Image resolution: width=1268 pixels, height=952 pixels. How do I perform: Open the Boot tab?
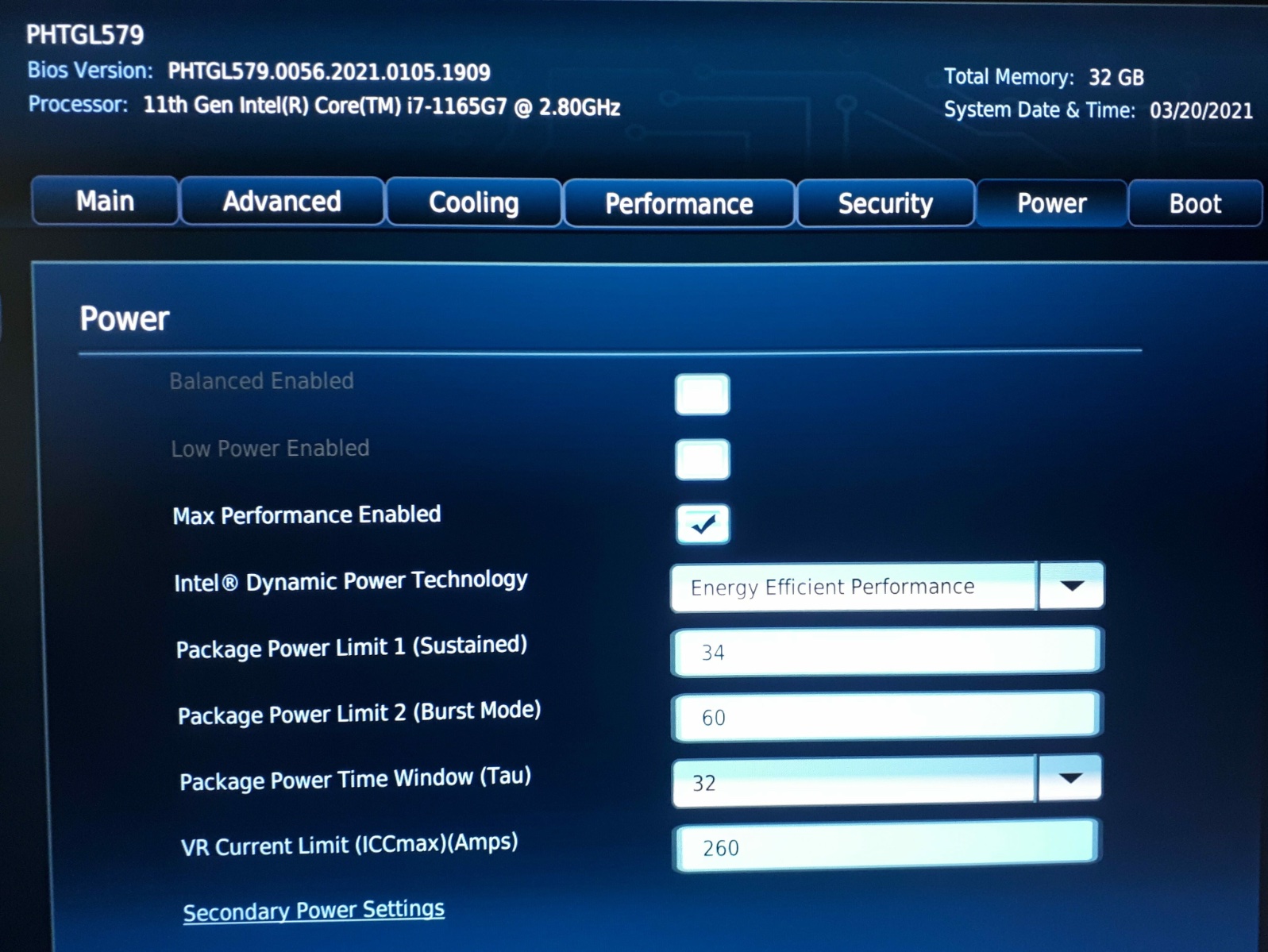click(1195, 204)
